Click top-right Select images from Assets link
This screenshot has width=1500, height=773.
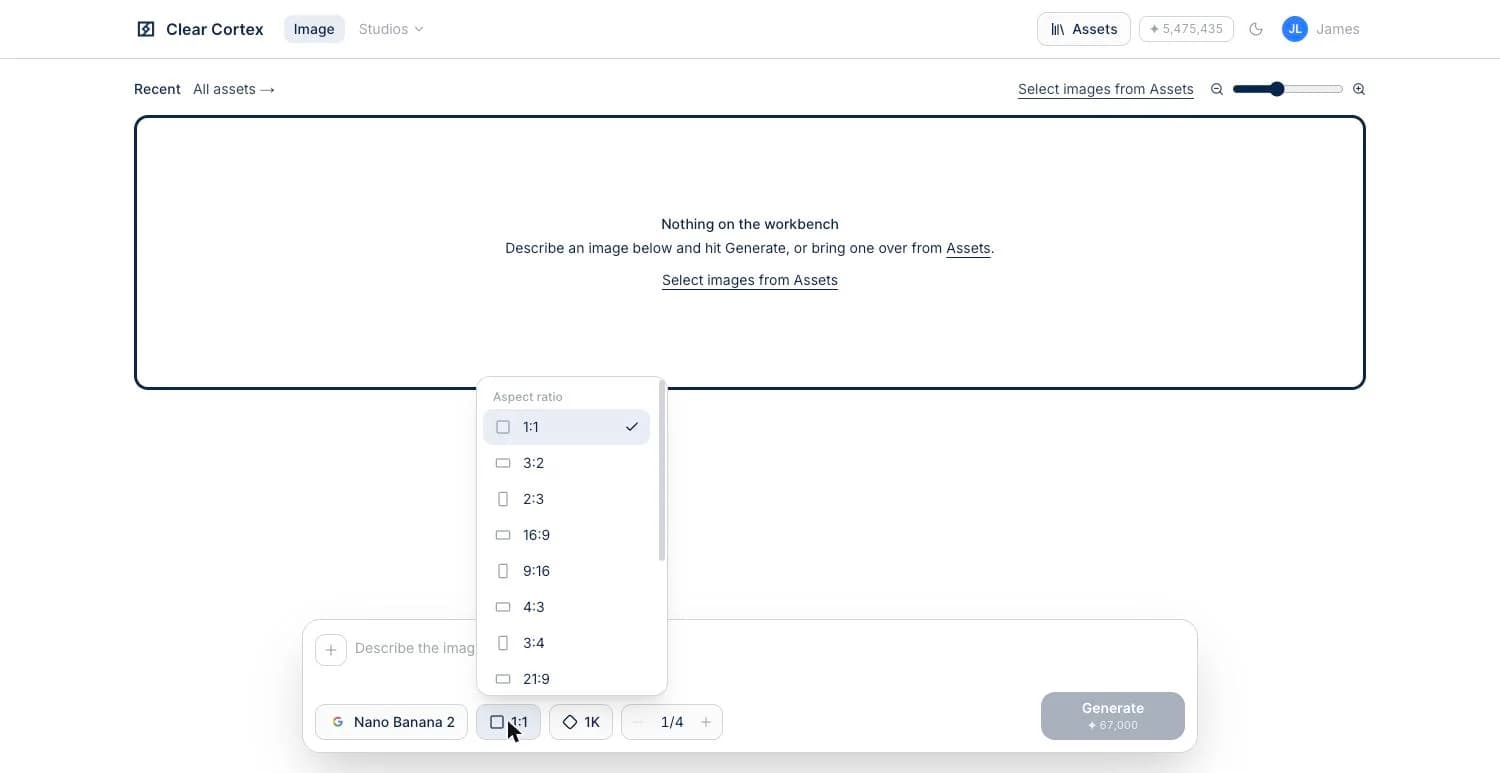pyautogui.click(x=1105, y=89)
